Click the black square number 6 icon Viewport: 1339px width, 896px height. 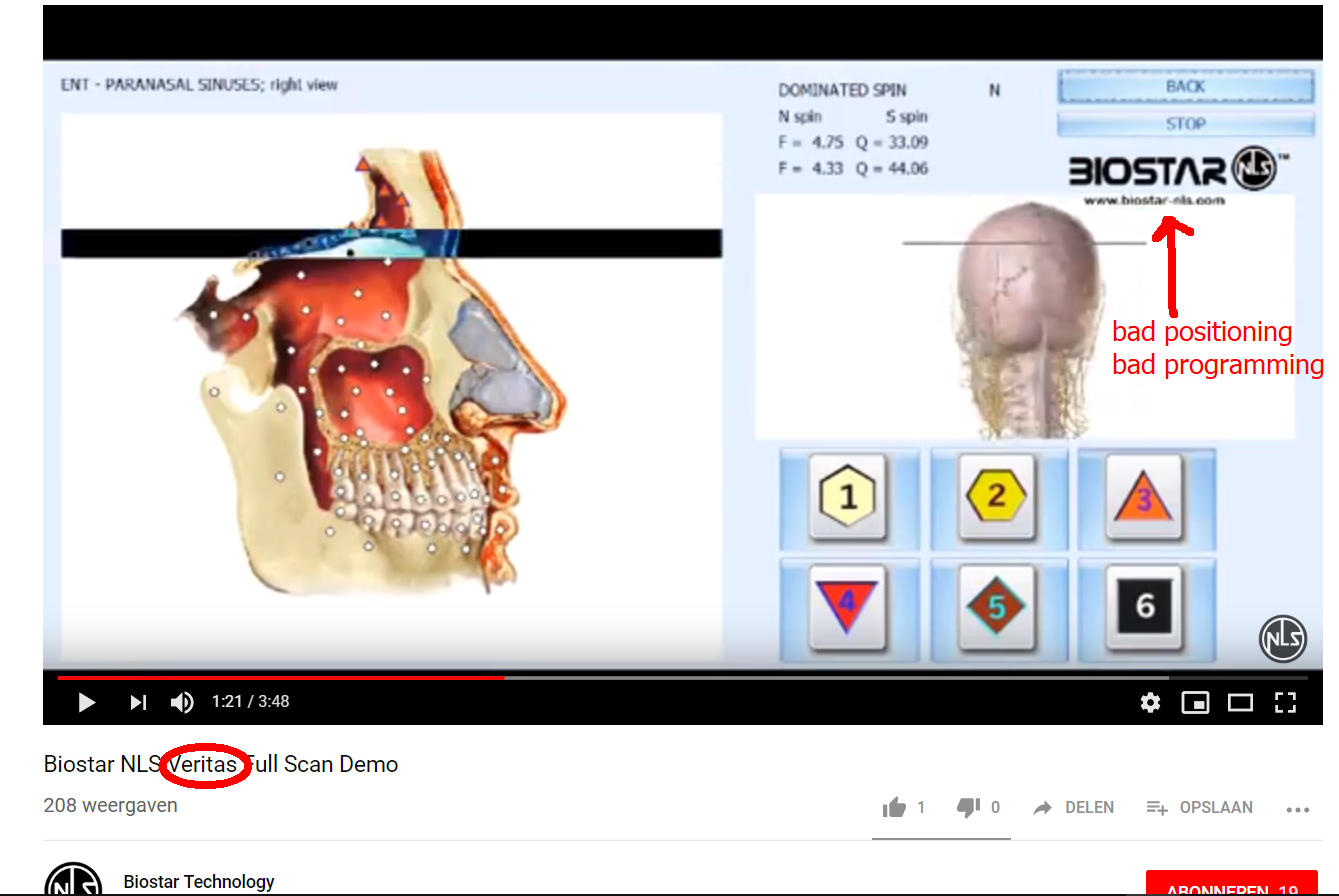coord(1145,605)
